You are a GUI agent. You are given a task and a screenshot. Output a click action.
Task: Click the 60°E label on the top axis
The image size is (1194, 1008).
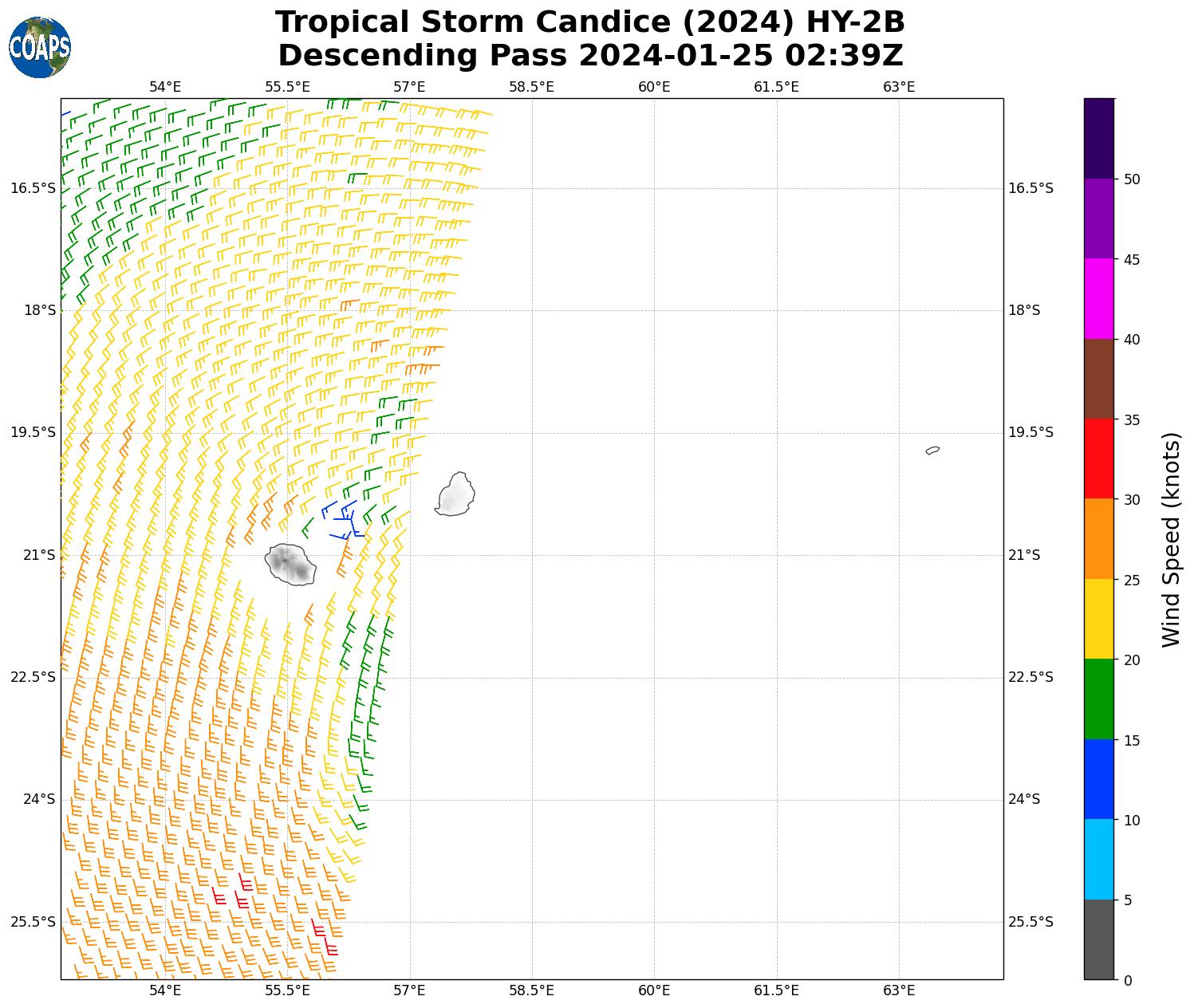[x=654, y=86]
